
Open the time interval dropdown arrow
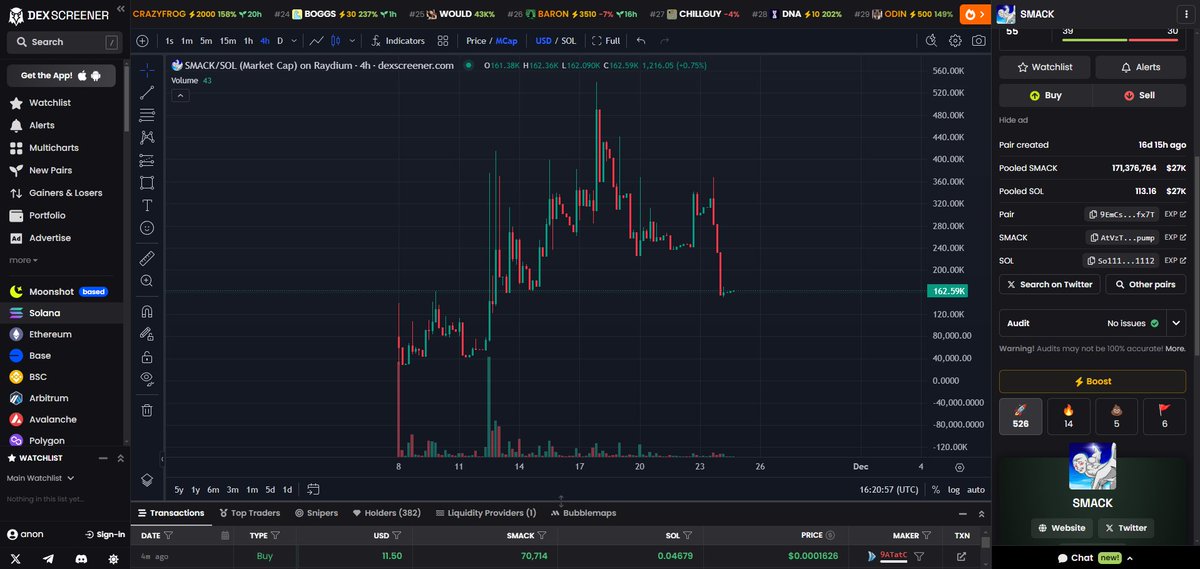294,41
